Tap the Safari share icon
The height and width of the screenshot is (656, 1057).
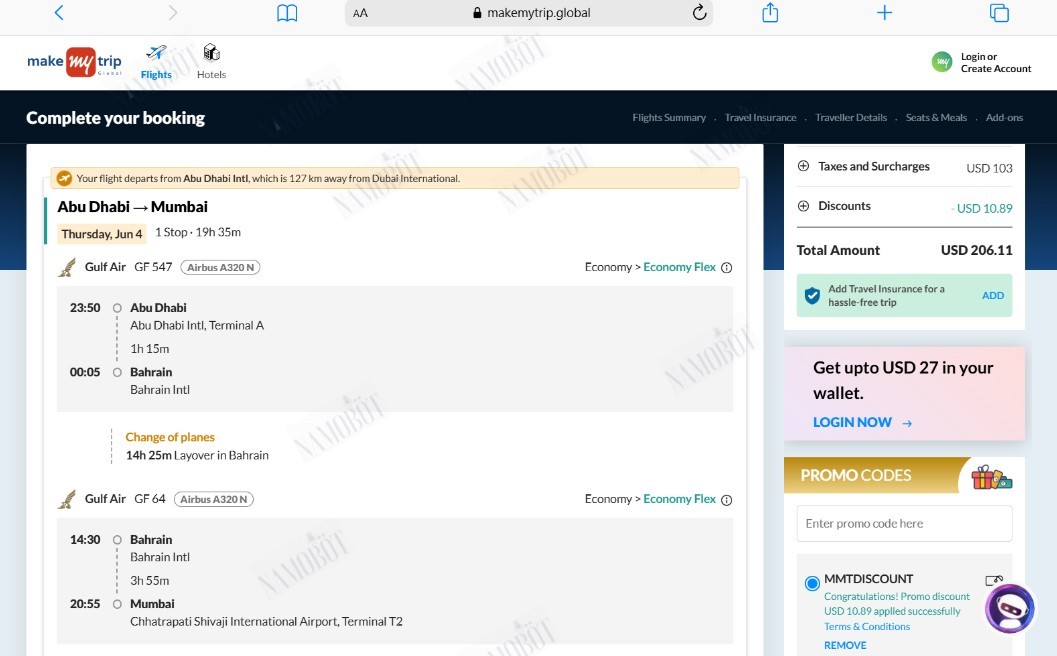pyautogui.click(x=770, y=12)
